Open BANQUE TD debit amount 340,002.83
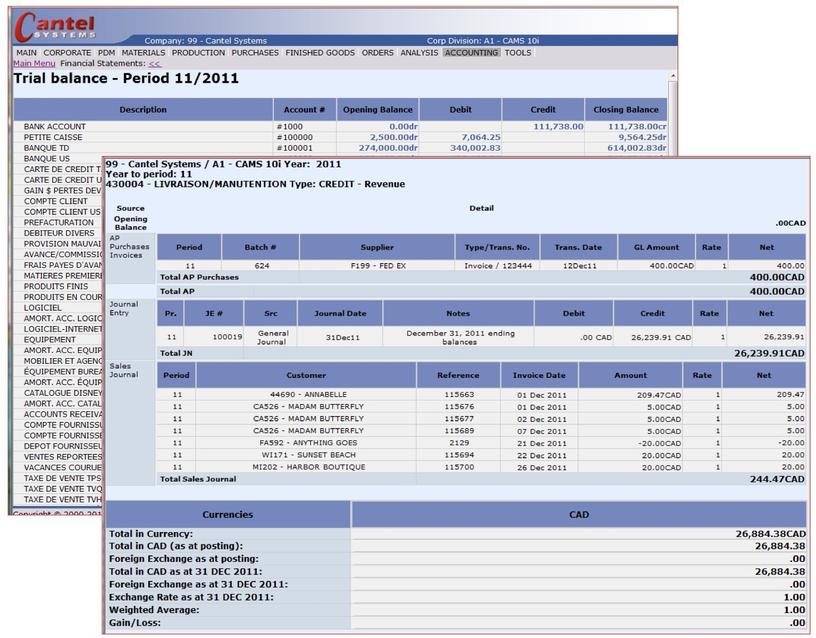816x638 pixels. tap(475, 148)
